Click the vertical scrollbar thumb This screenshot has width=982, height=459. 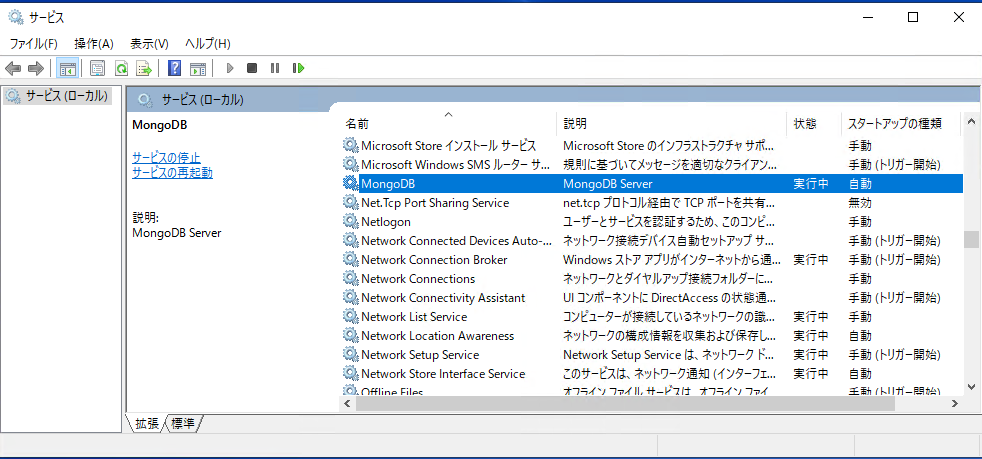point(971,239)
